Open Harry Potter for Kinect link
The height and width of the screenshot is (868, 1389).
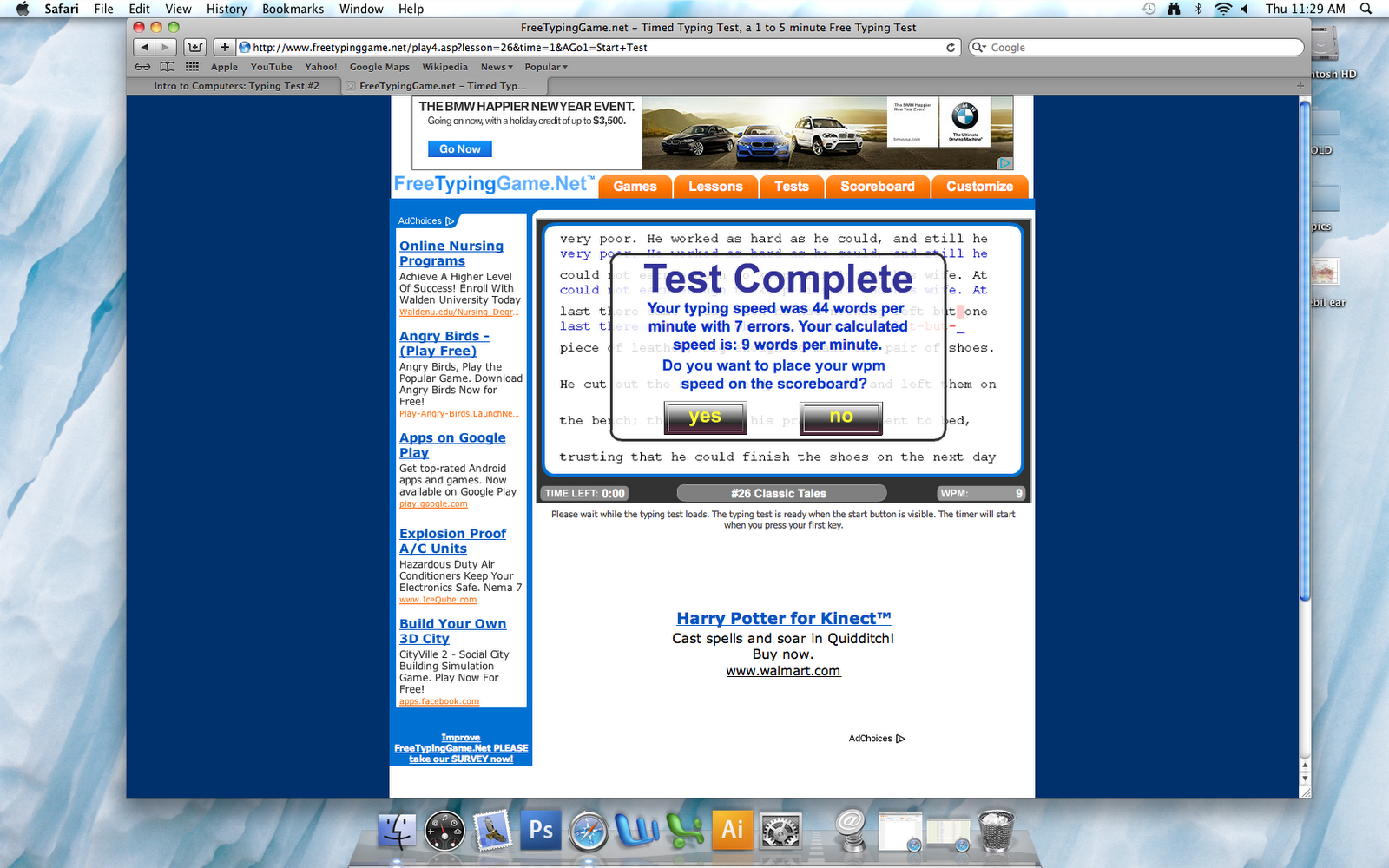click(x=784, y=619)
